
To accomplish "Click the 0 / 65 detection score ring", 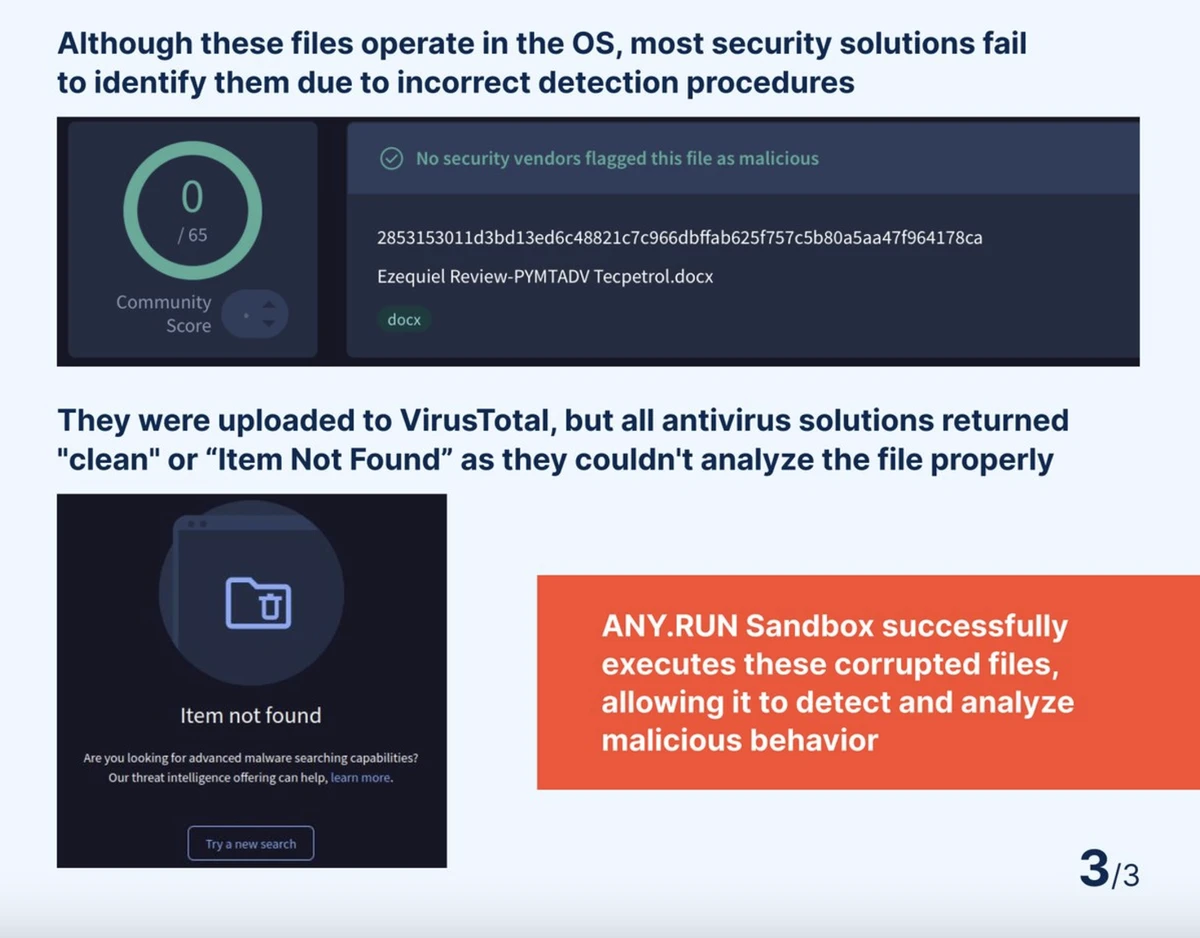I will tap(192, 211).
